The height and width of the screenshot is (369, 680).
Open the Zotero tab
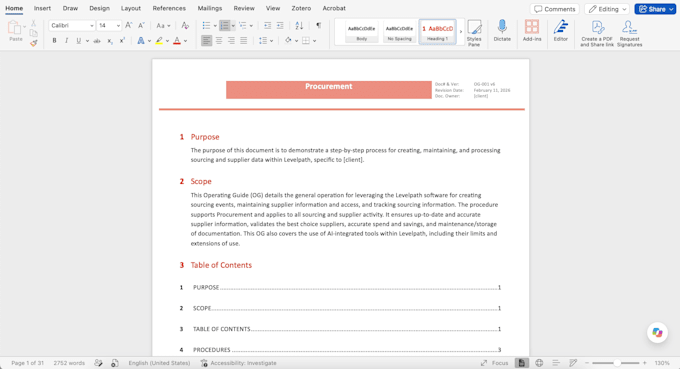pos(301,8)
